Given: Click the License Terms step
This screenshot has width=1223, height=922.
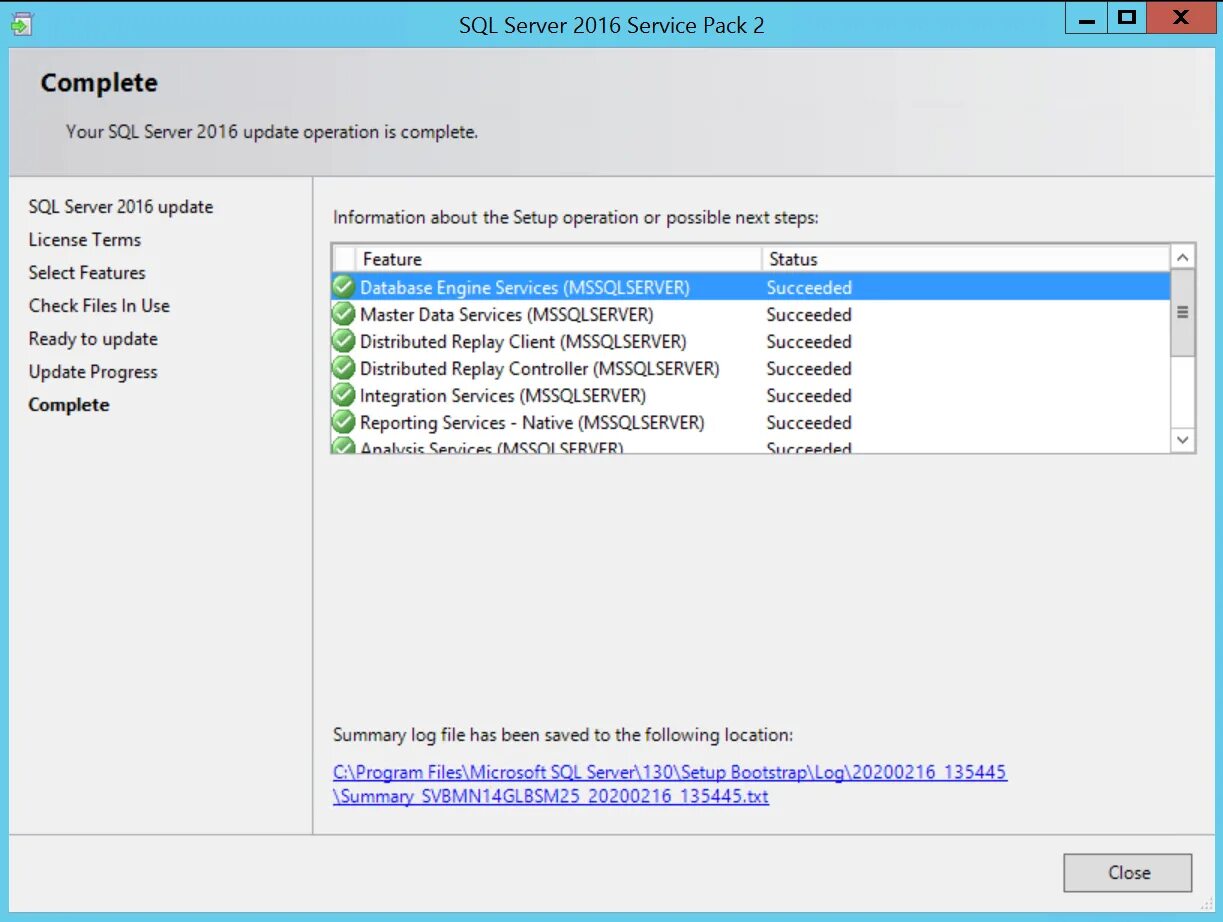Looking at the screenshot, I should pos(85,240).
